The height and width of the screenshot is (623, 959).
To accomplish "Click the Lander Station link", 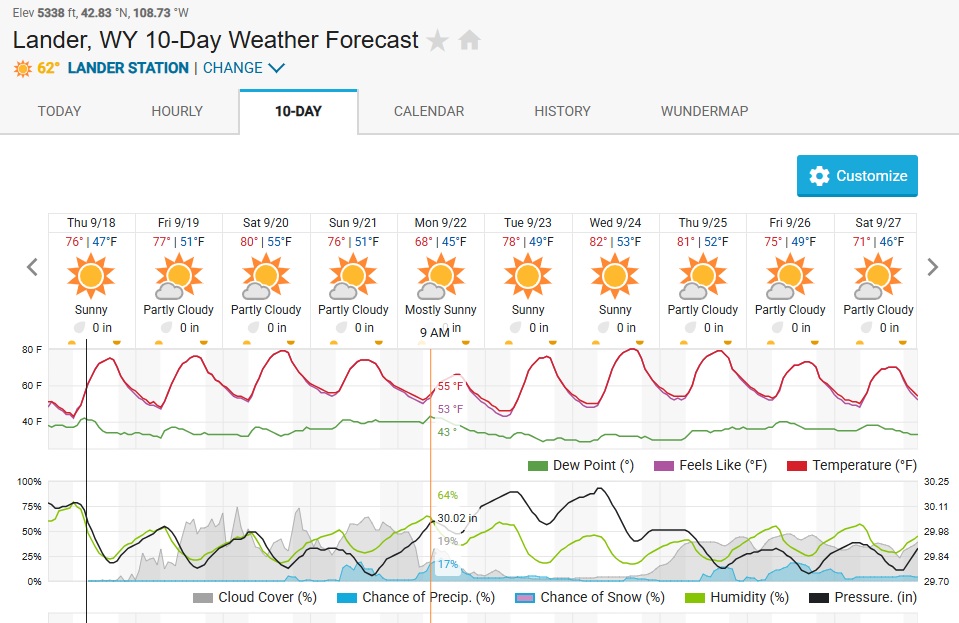I will click(128, 69).
